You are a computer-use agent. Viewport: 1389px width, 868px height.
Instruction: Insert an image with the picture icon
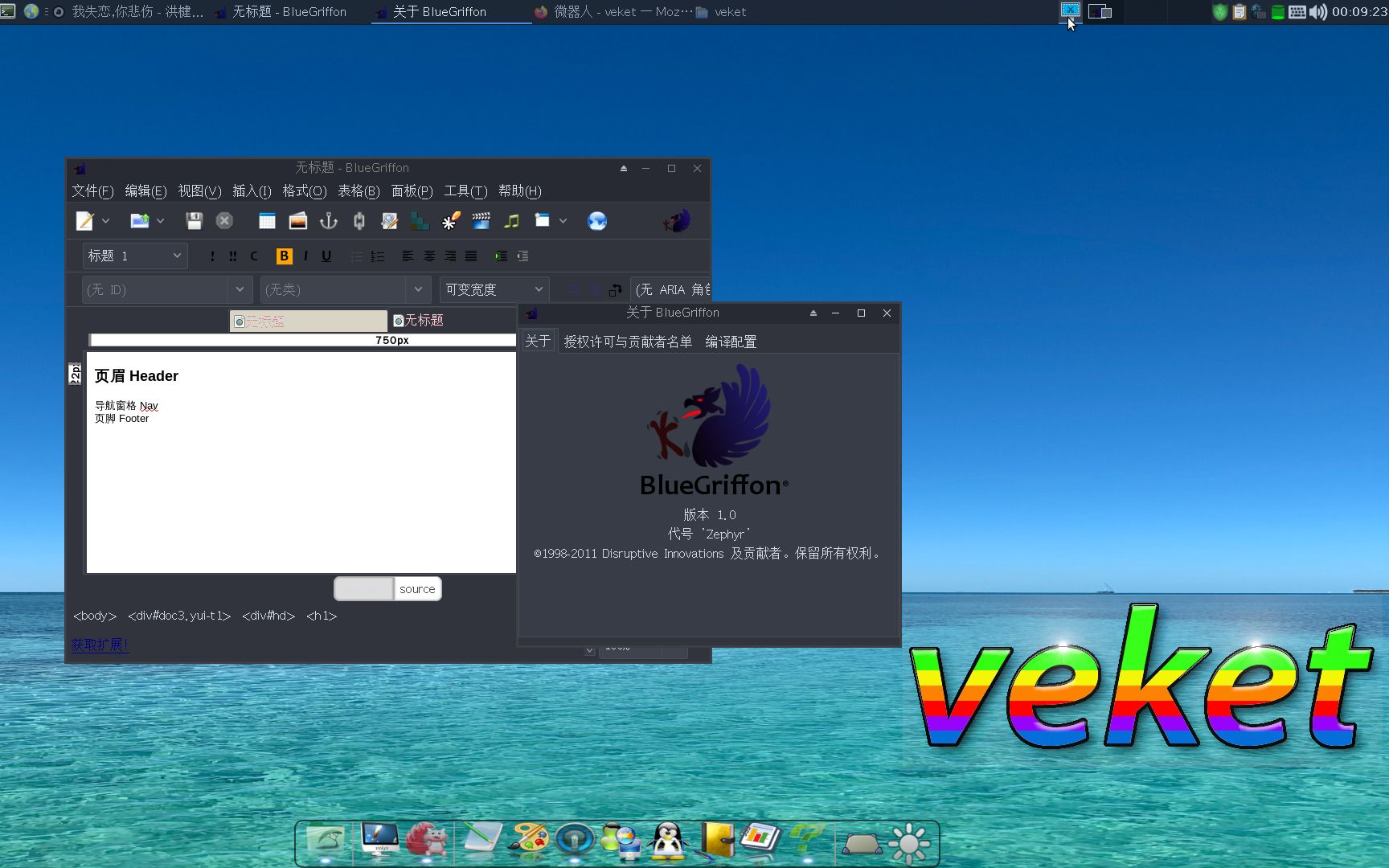point(297,221)
